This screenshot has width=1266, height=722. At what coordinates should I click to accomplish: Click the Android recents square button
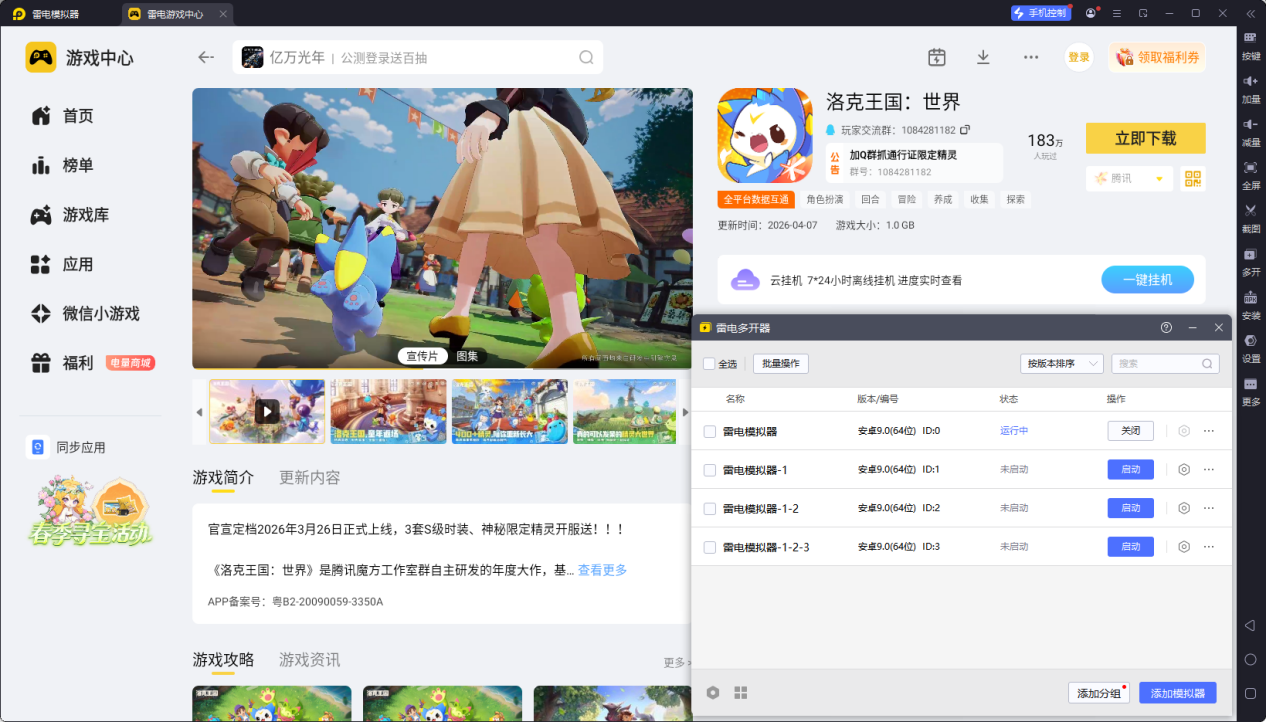click(x=1250, y=693)
